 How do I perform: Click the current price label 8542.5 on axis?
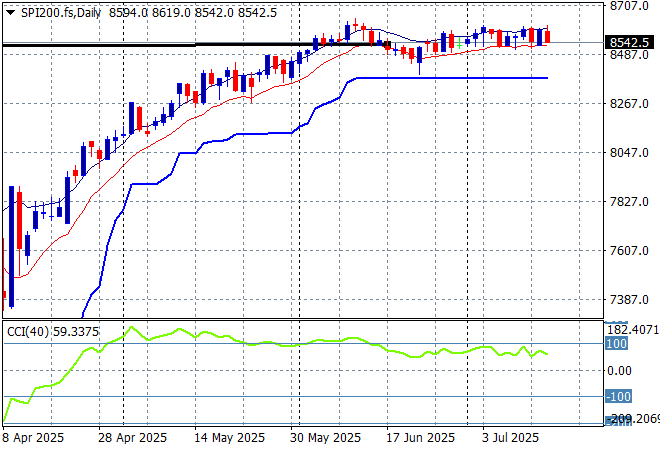click(x=629, y=43)
